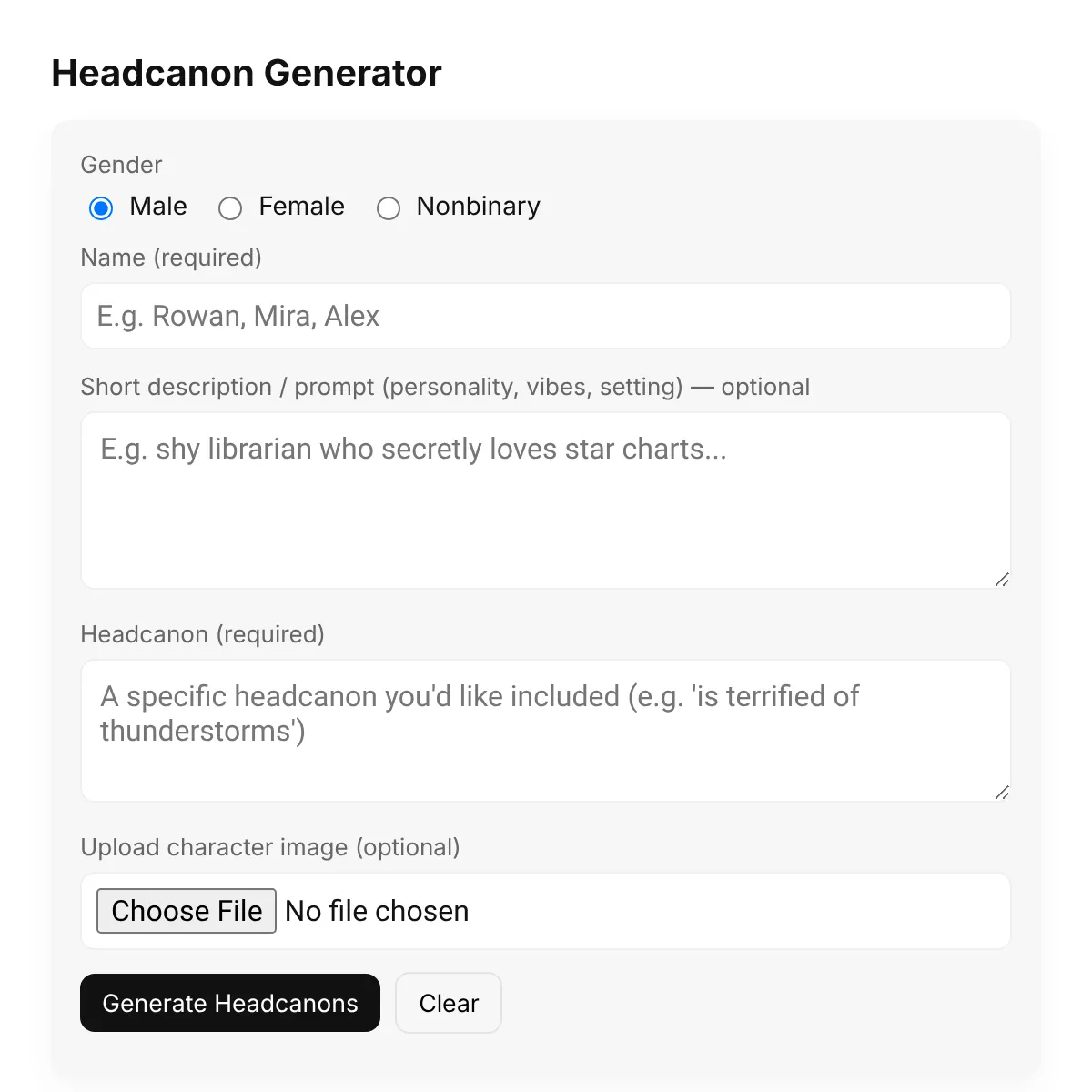Select the Male gender radio button

coord(100,208)
